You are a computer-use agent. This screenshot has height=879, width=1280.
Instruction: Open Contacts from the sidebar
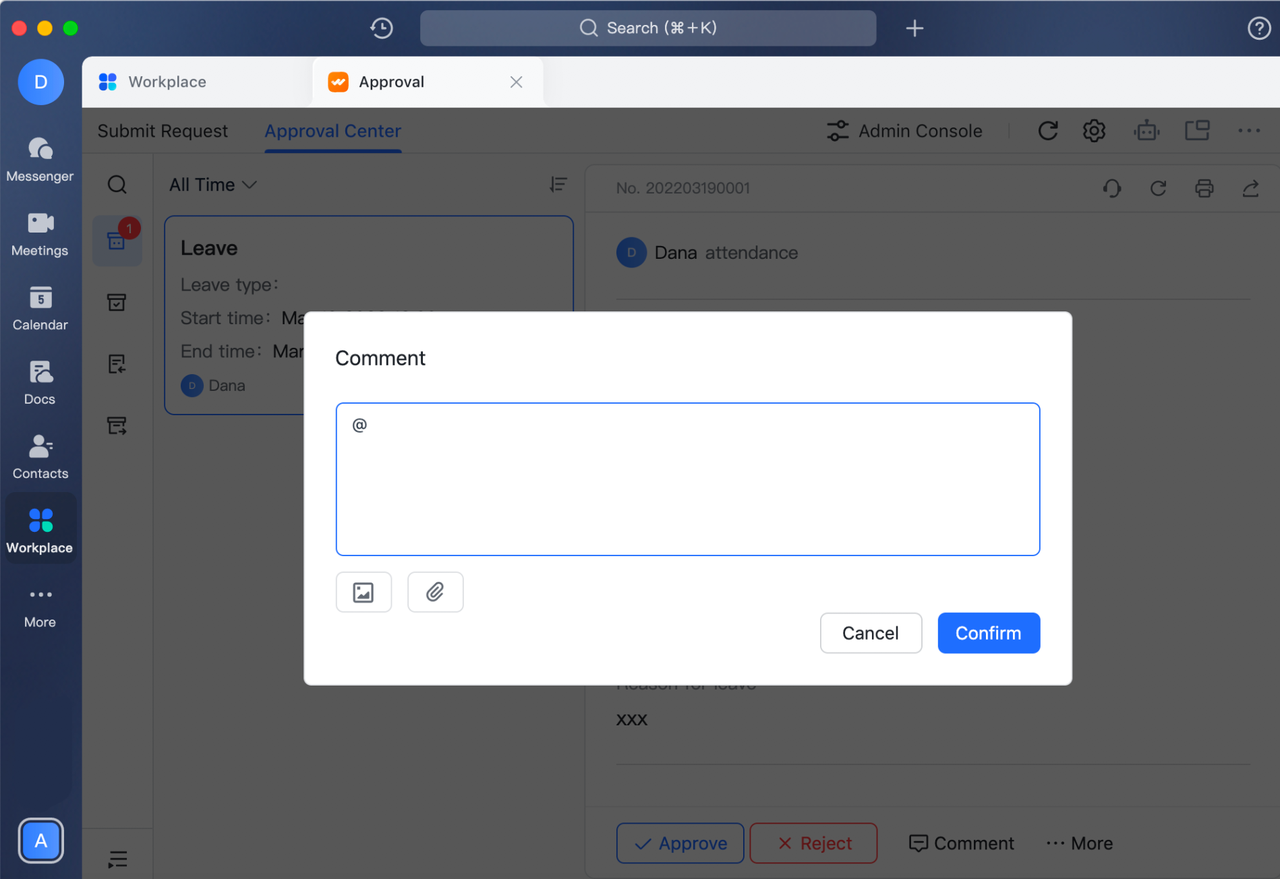(40, 457)
